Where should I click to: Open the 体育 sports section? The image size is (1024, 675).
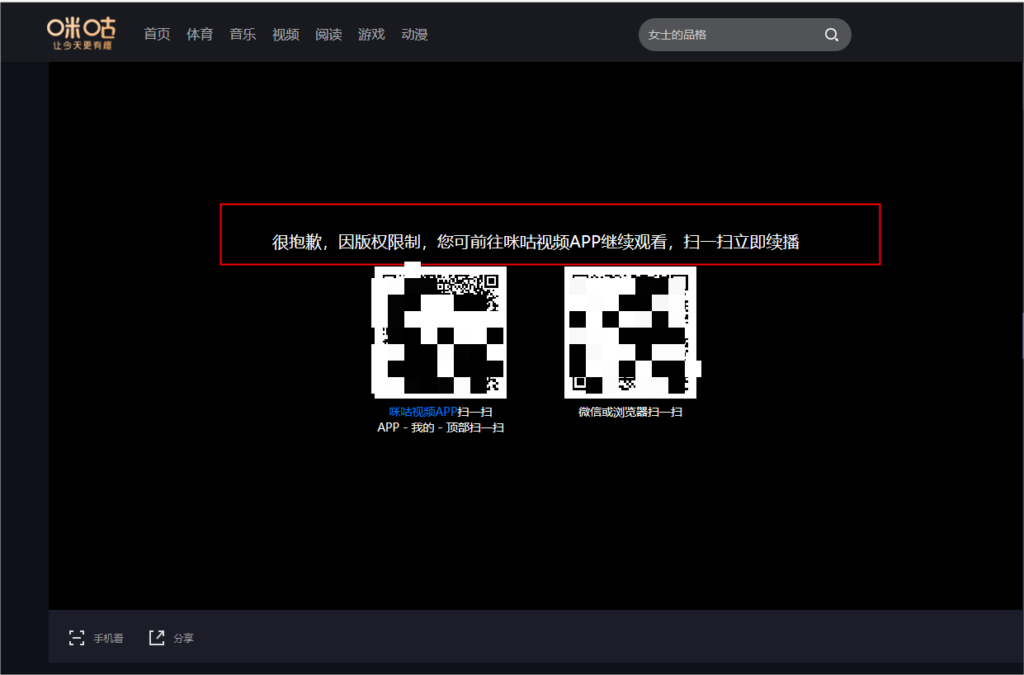[199, 35]
